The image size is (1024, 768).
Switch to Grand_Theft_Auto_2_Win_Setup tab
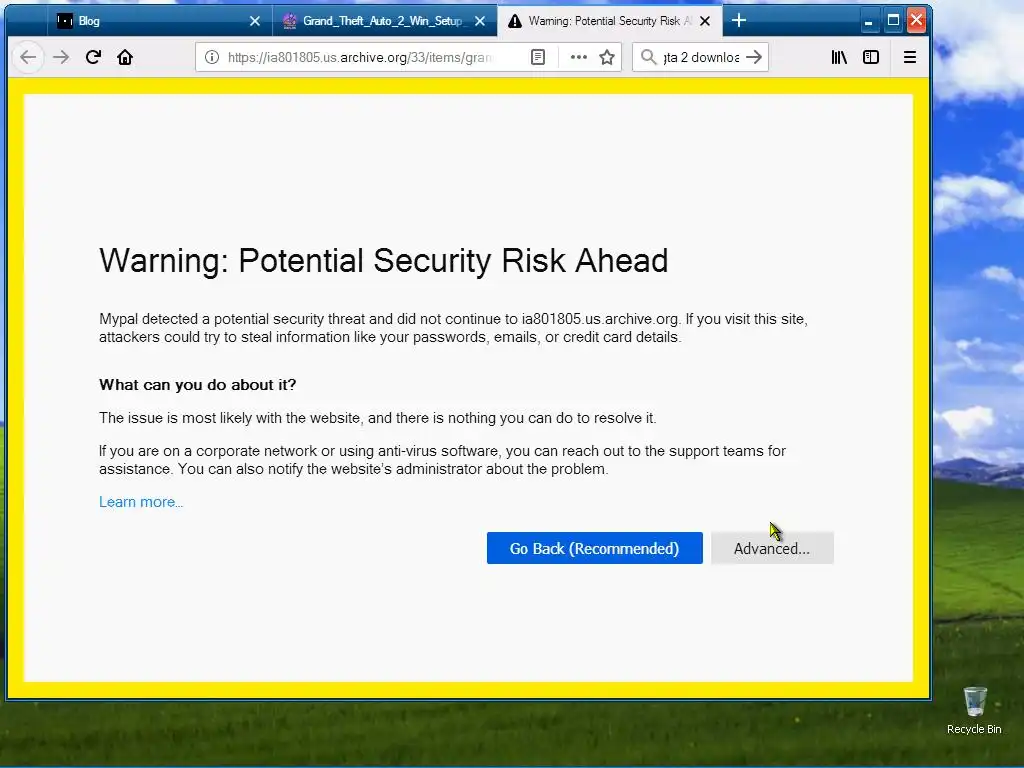(384, 21)
